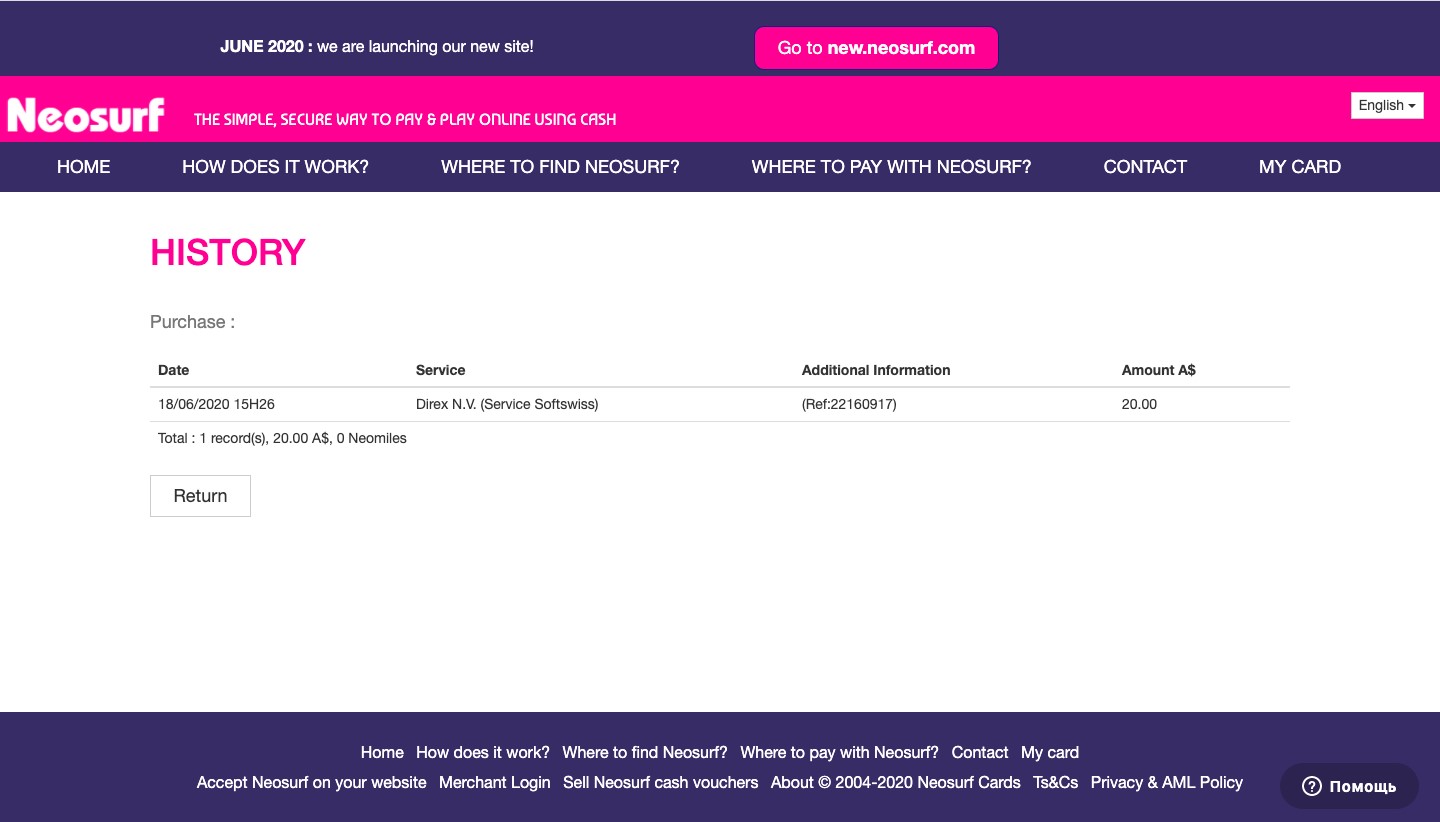The height and width of the screenshot is (822, 1440).
Task: Click footer Where to find Neosurf? link
Action: click(x=645, y=752)
